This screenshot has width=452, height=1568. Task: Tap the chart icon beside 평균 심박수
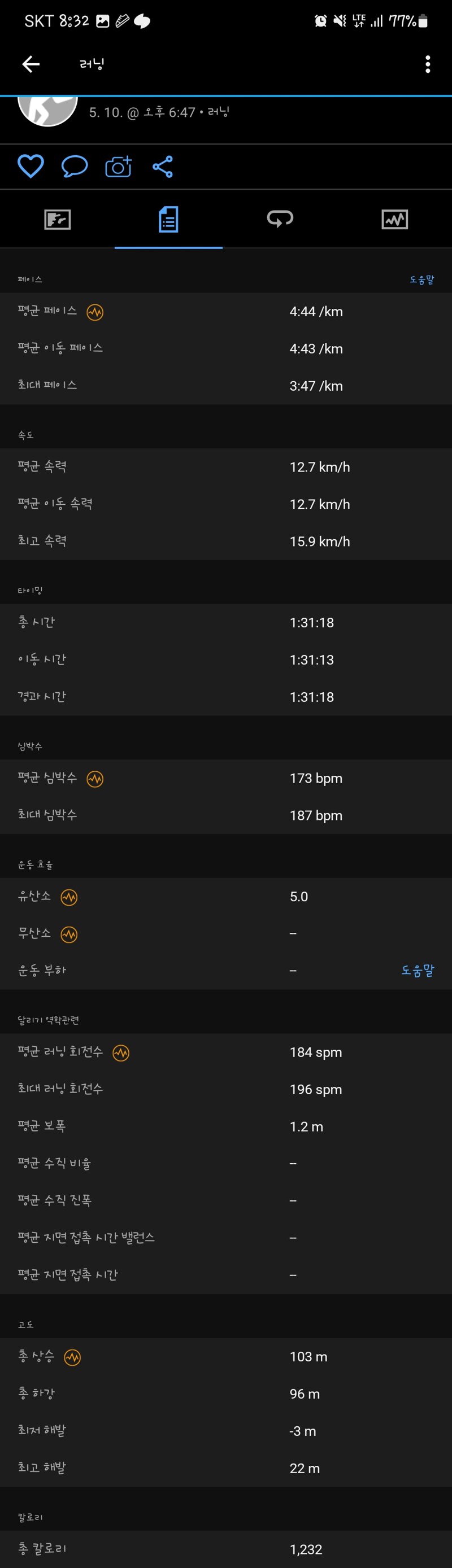point(95,779)
